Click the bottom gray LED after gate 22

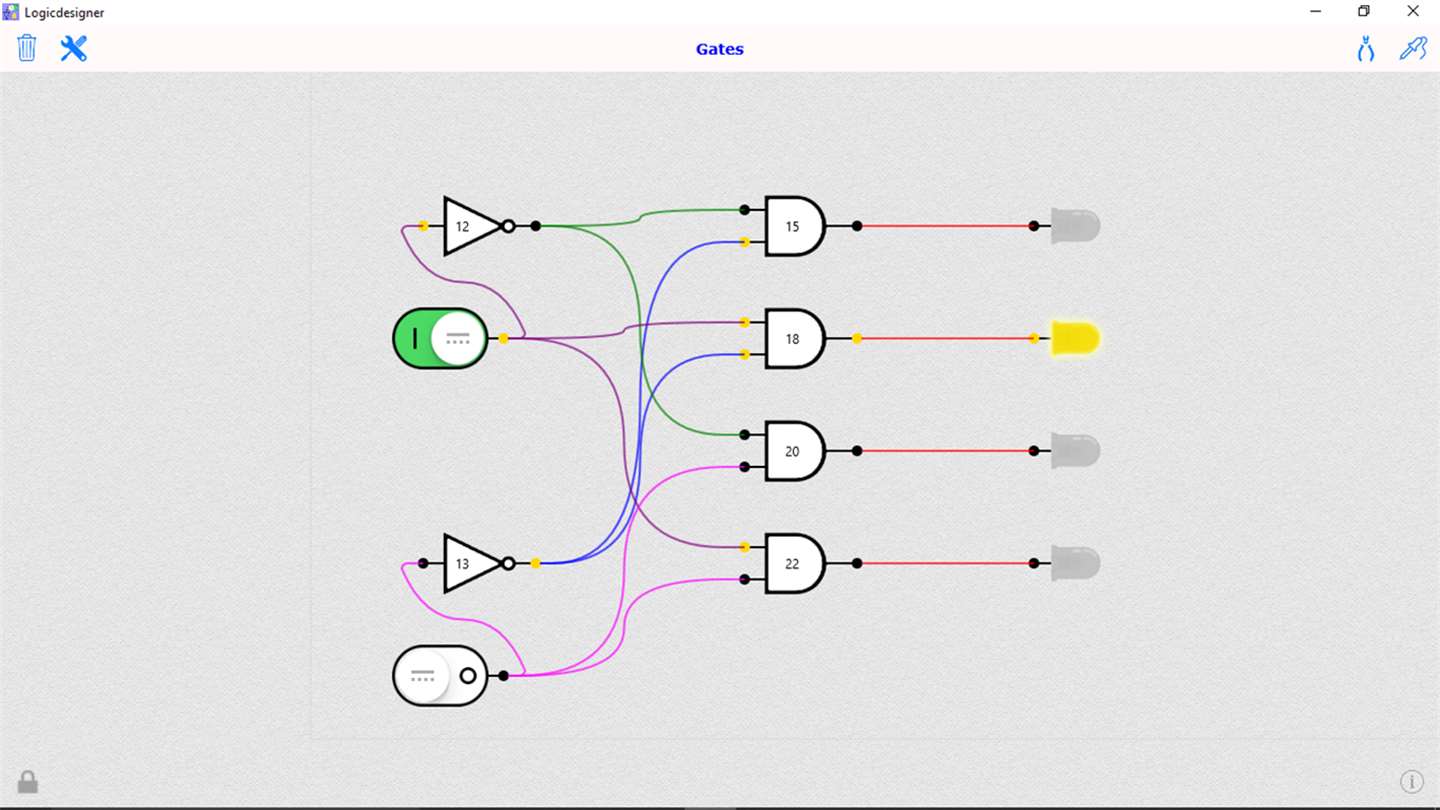pyautogui.click(x=1075, y=563)
